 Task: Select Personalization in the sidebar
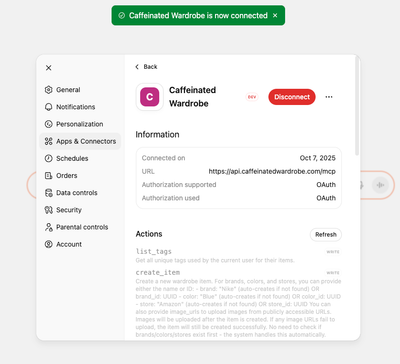point(80,124)
